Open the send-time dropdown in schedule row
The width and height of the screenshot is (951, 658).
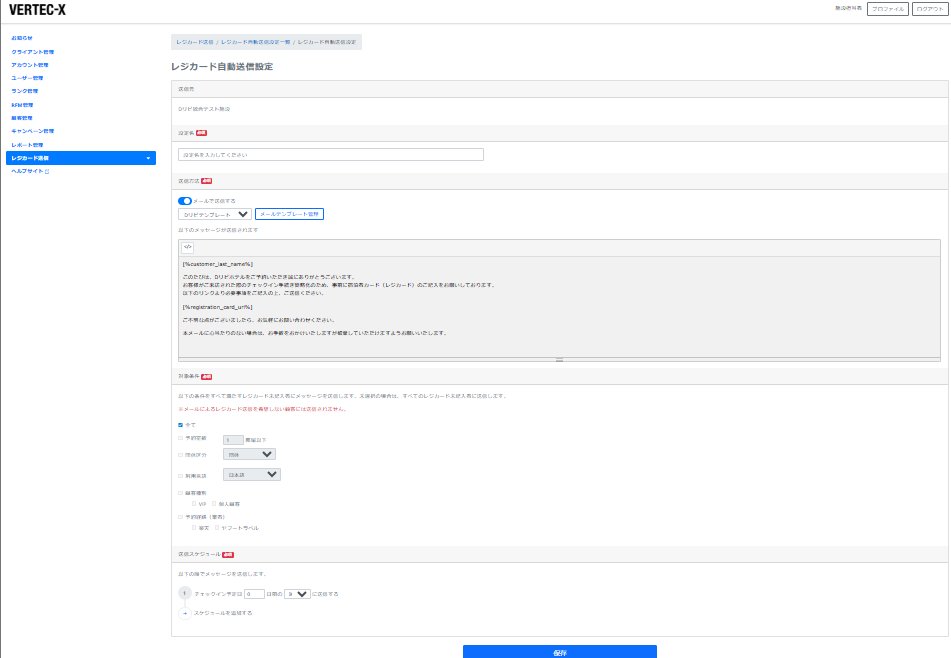[x=297, y=594]
